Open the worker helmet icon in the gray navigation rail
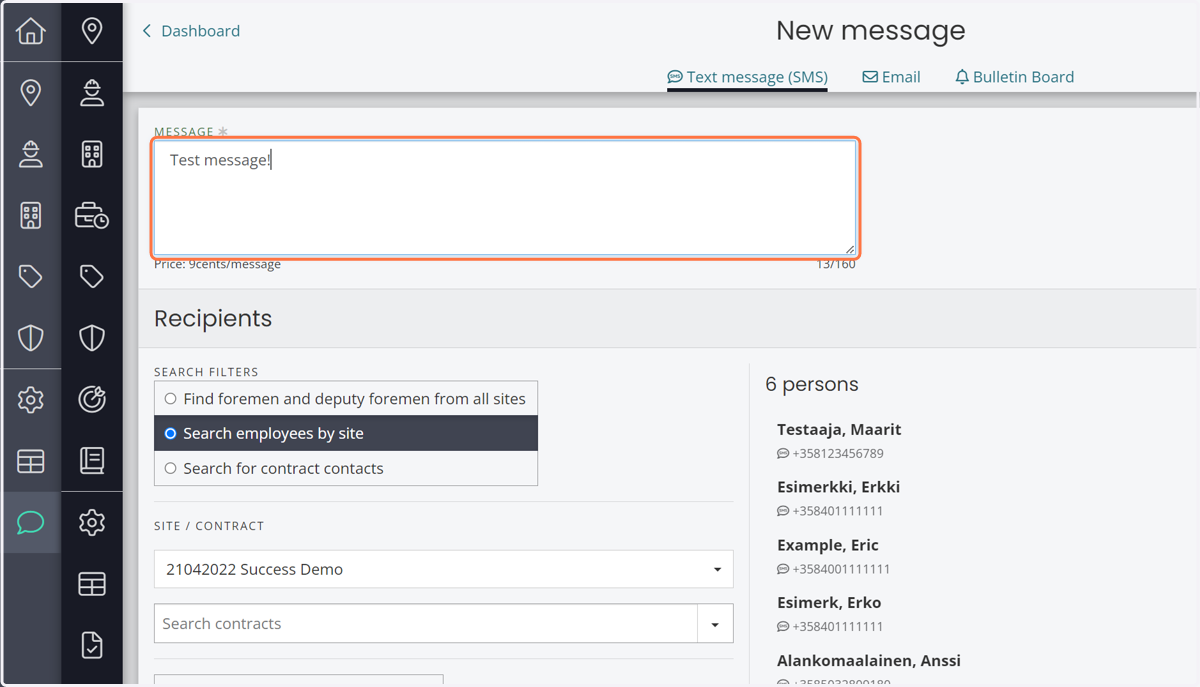The height and width of the screenshot is (687, 1200). point(31,154)
